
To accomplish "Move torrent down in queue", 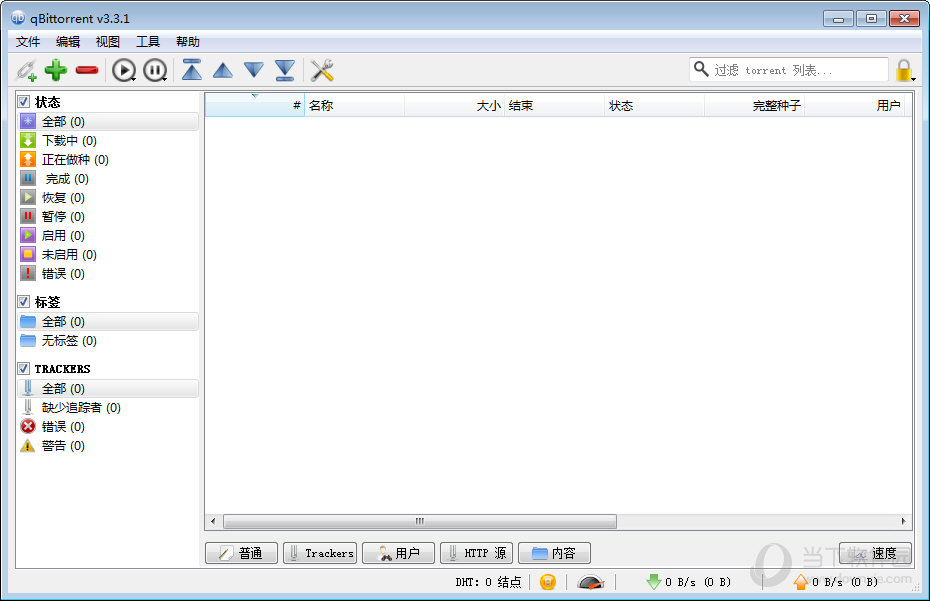I will pyautogui.click(x=254, y=70).
